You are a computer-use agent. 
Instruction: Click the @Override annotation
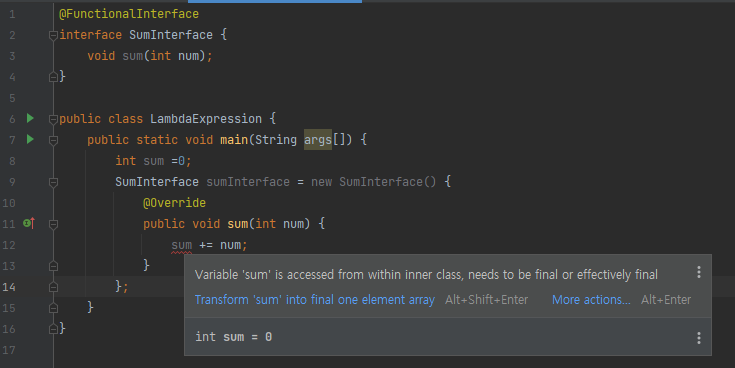point(174,203)
